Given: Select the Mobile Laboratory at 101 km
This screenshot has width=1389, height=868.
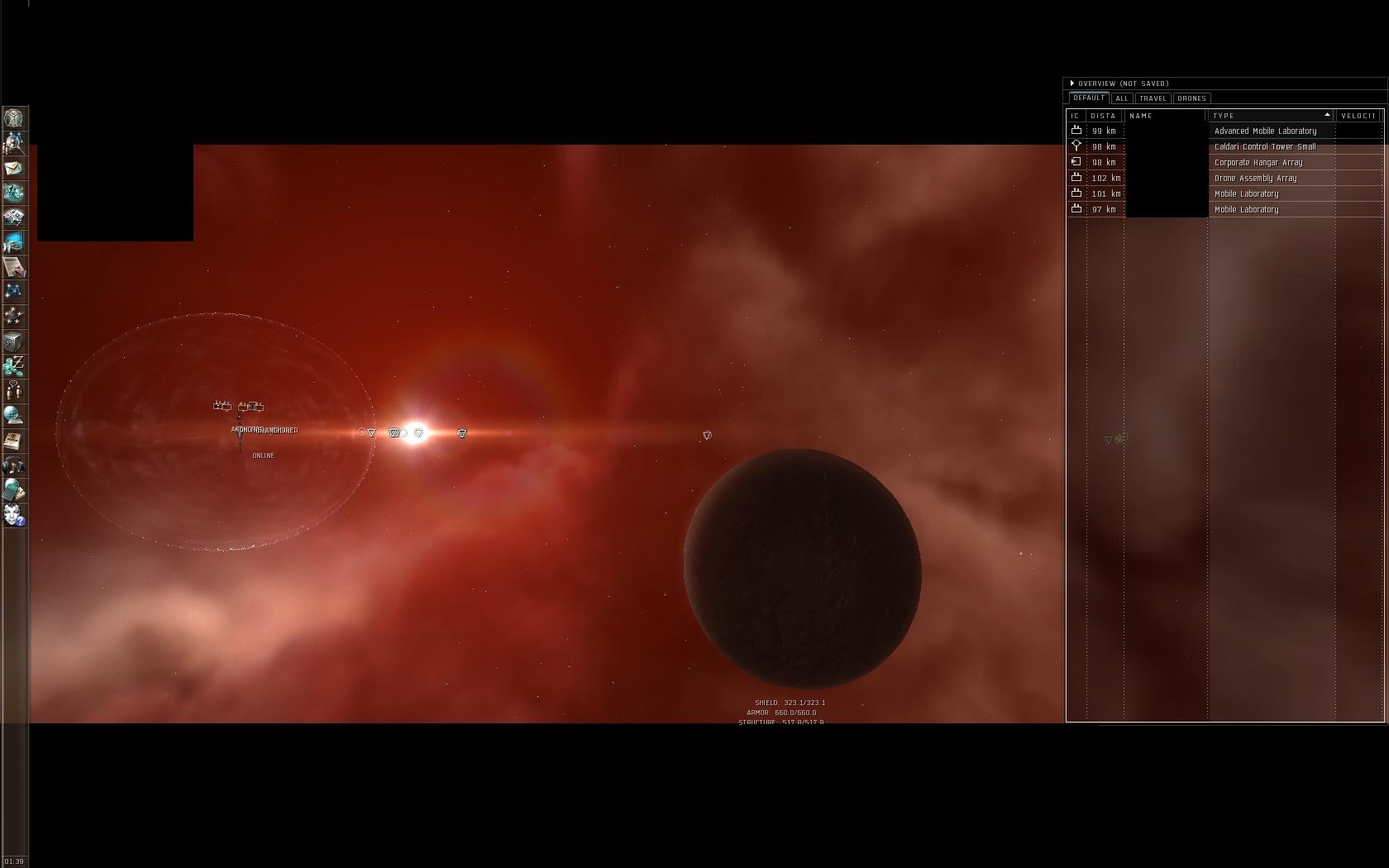Looking at the screenshot, I should tap(1225, 193).
